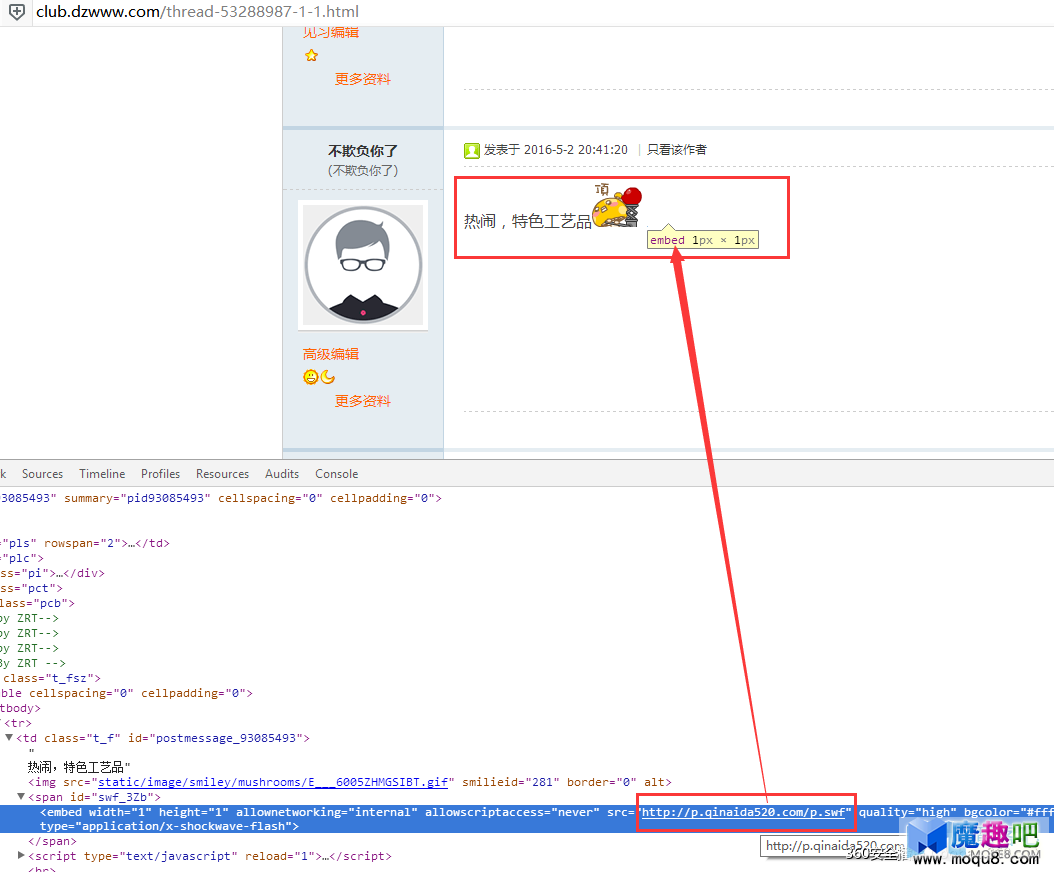Collapse the span swf_3Zb node
The width and height of the screenshot is (1054, 872).
click(x=21, y=797)
